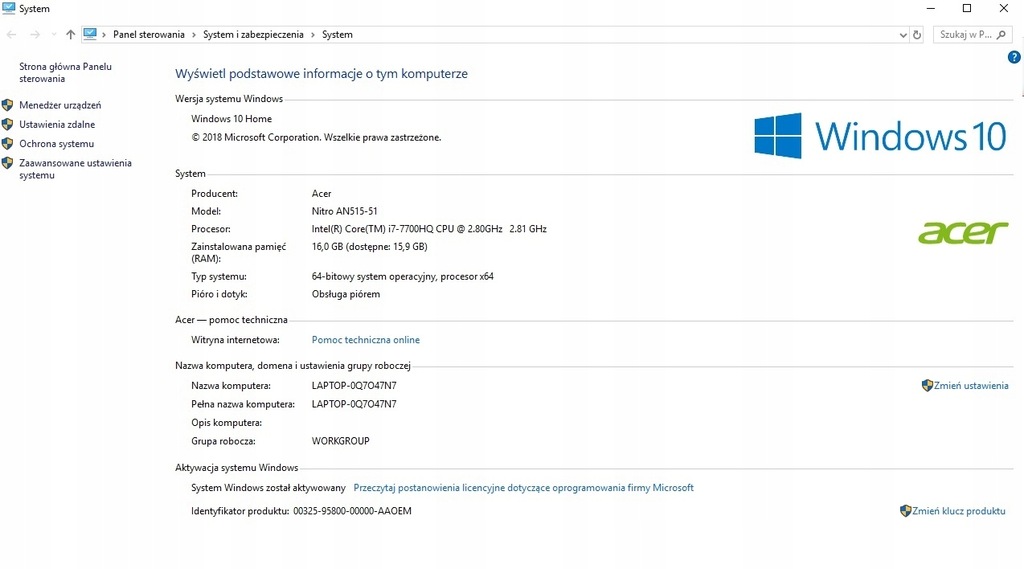Screen dimensions: 1024x569
Task: Select the product ID 00325-95800-00000-AAOEM
Action: pos(352,511)
